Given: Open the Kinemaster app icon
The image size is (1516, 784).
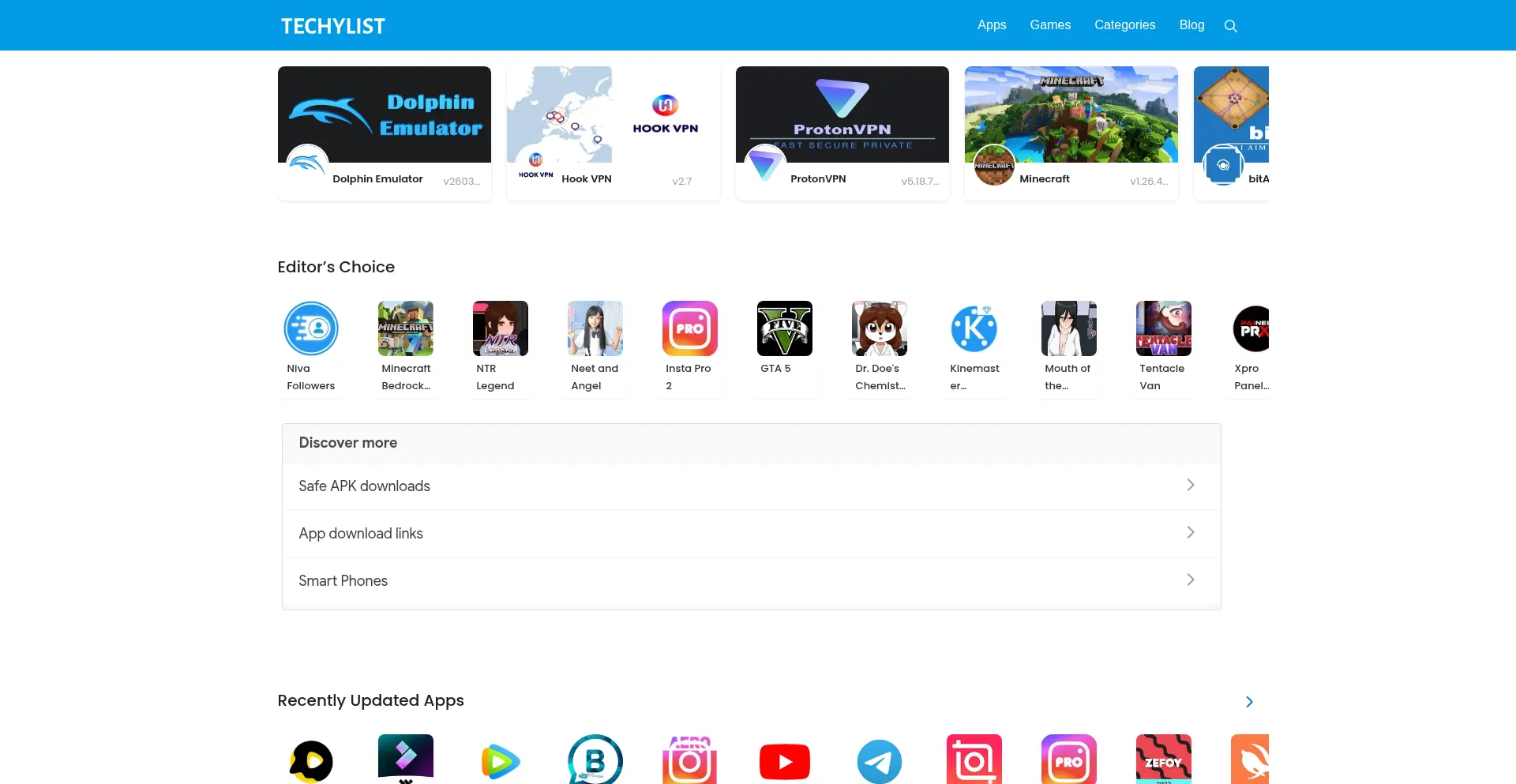Looking at the screenshot, I should pos(974,328).
